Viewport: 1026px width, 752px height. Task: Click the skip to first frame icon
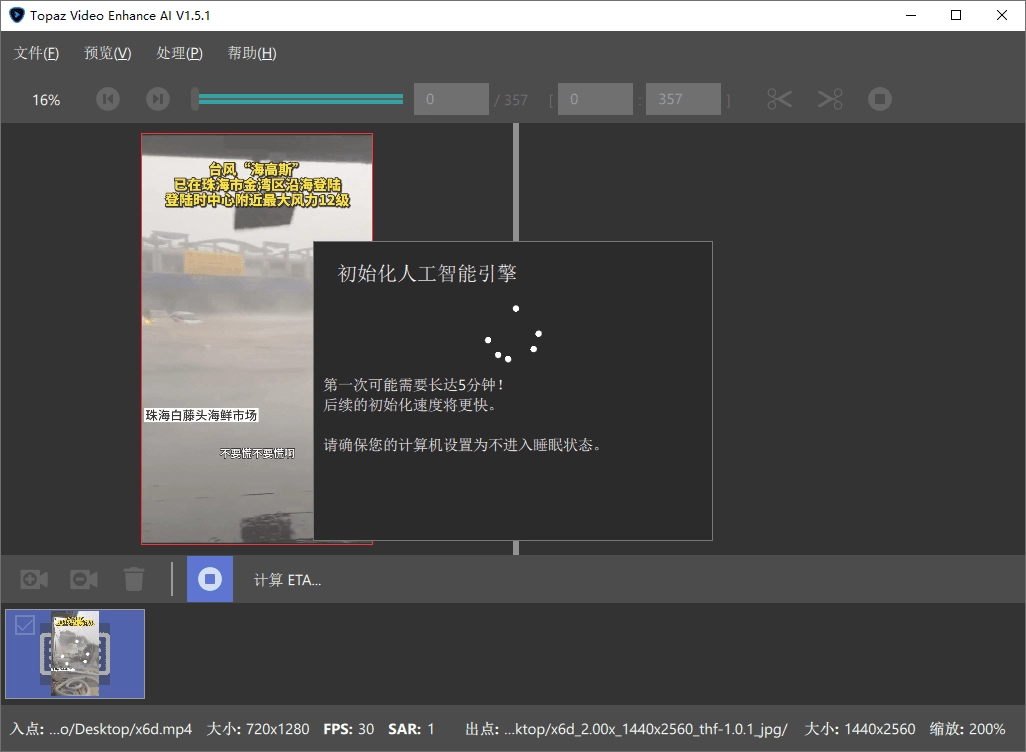tap(107, 99)
